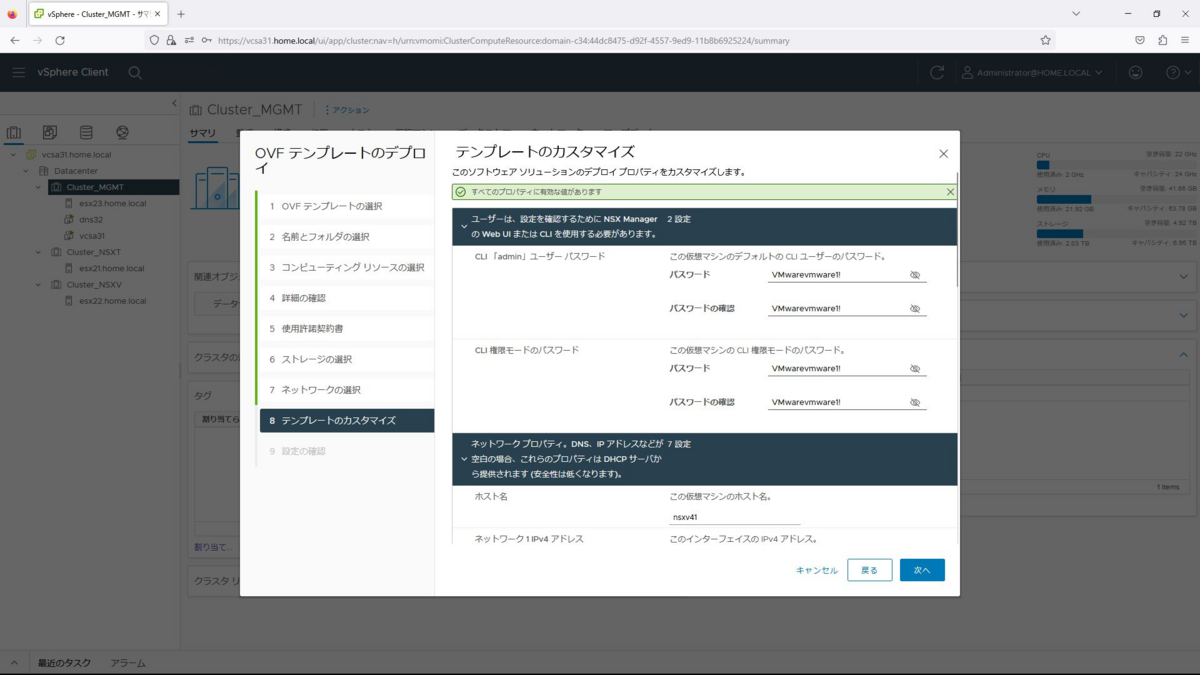Collapse the left navigation panel arrow
The width and height of the screenshot is (1200, 675).
tap(174, 103)
